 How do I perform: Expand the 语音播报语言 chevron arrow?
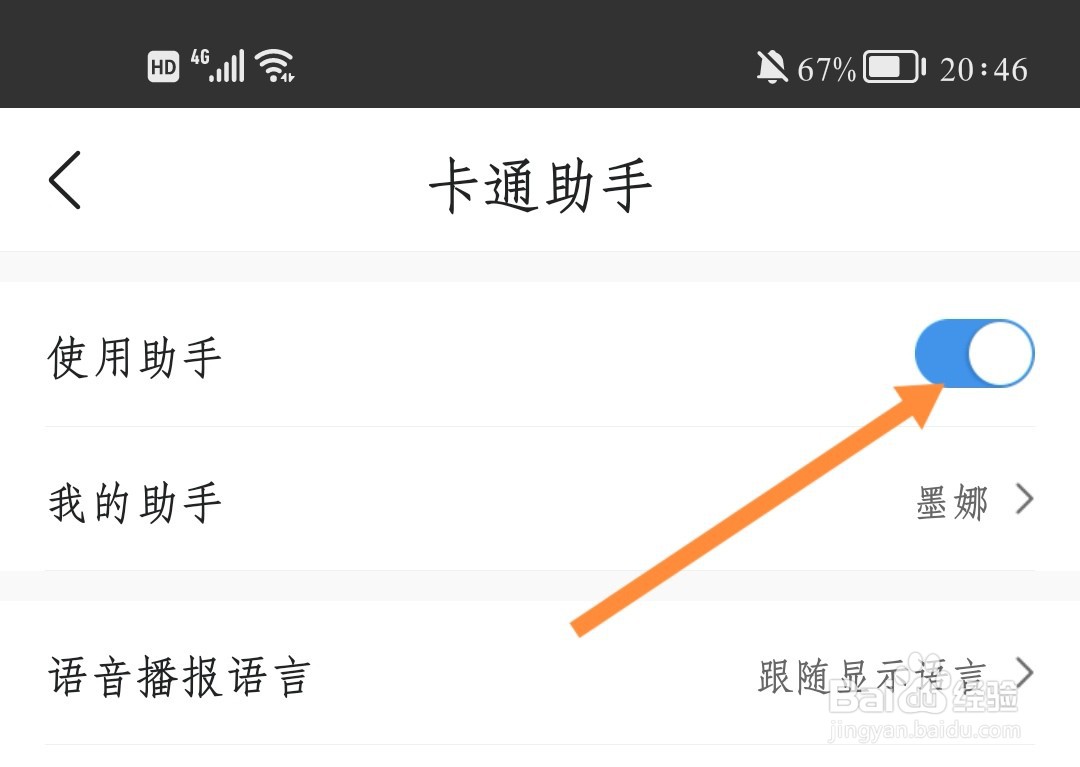[1025, 672]
